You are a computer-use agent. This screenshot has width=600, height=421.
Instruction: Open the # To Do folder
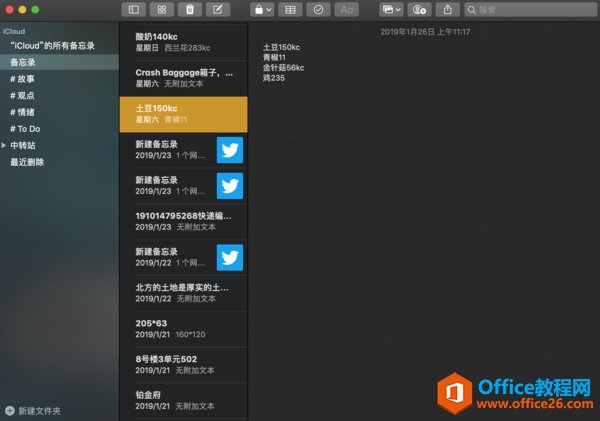pos(59,129)
